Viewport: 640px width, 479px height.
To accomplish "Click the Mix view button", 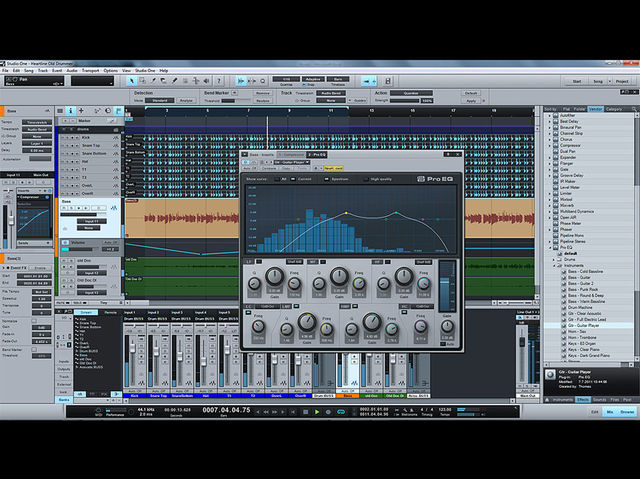I will 610,412.
